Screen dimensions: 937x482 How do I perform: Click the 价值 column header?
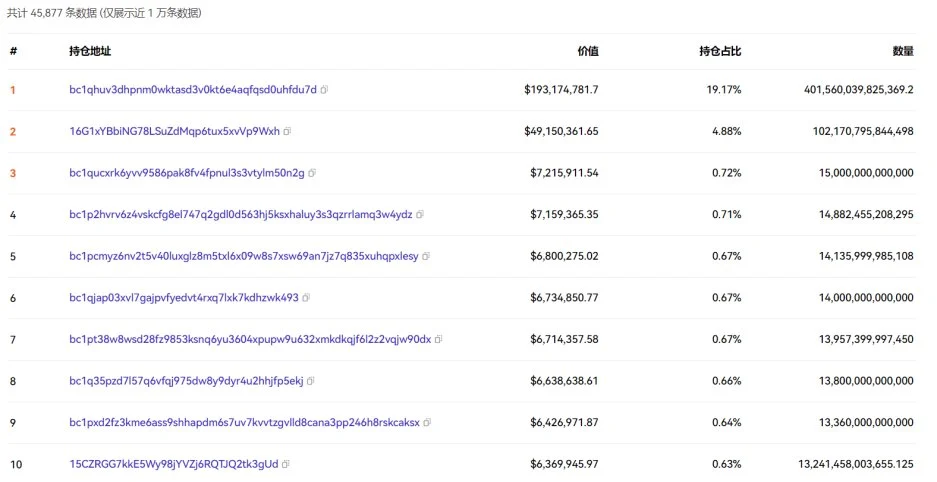click(x=587, y=51)
